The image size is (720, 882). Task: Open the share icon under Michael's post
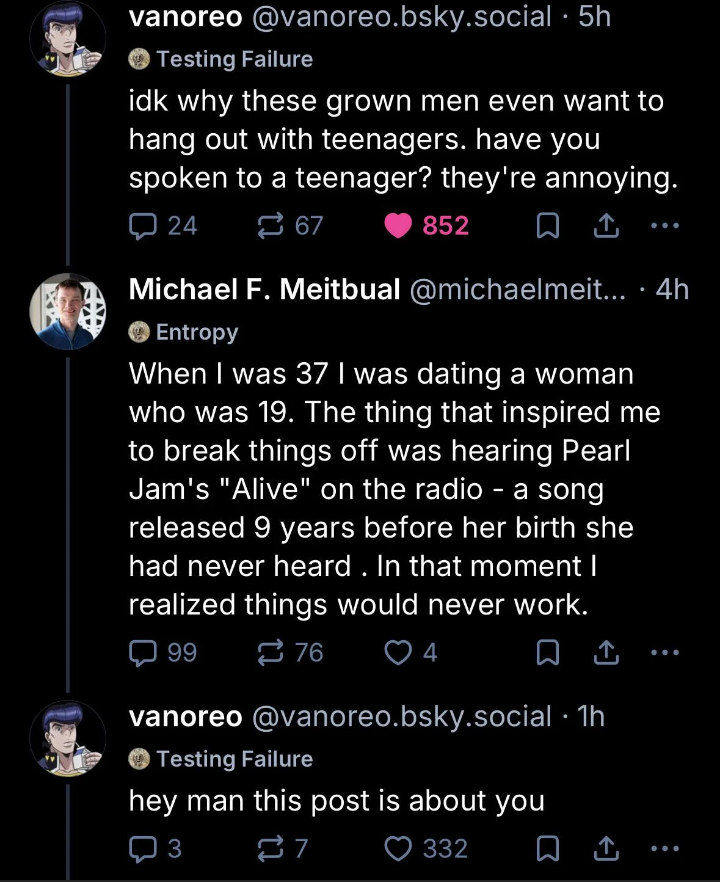(x=606, y=653)
